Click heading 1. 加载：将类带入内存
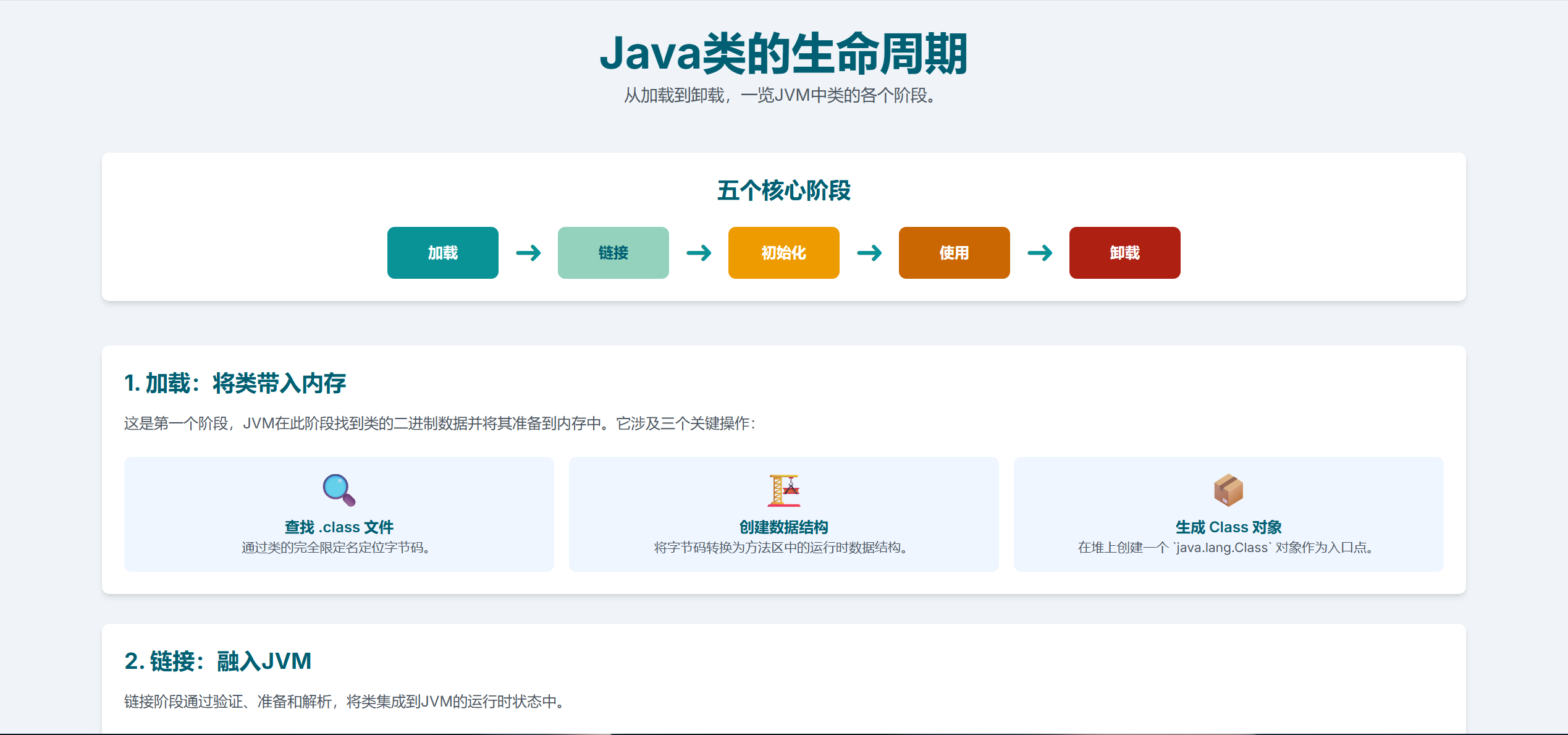1568x735 pixels. pos(235,383)
